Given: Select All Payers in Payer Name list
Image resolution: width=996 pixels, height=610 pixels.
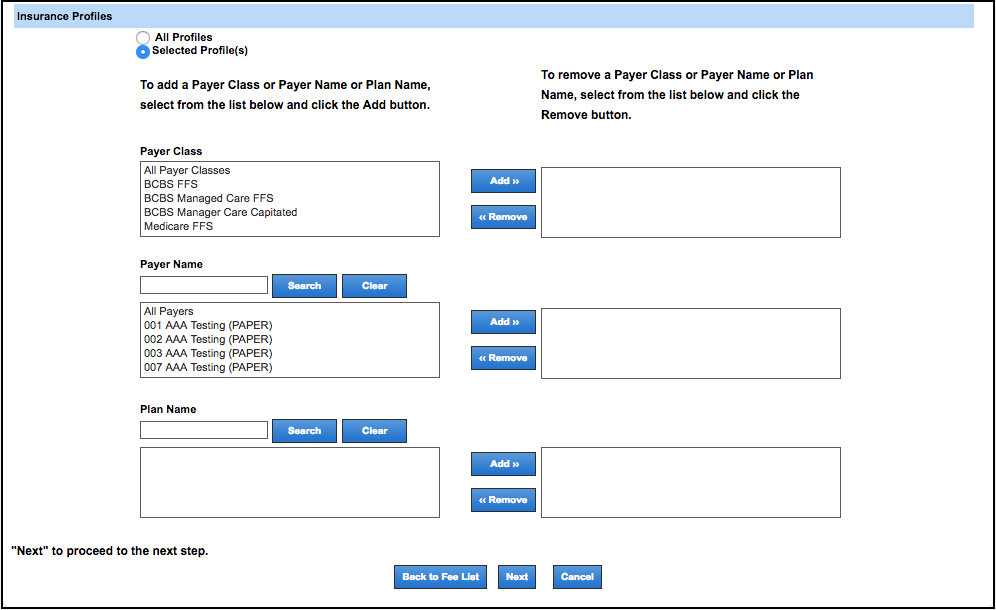Looking at the screenshot, I should (169, 311).
